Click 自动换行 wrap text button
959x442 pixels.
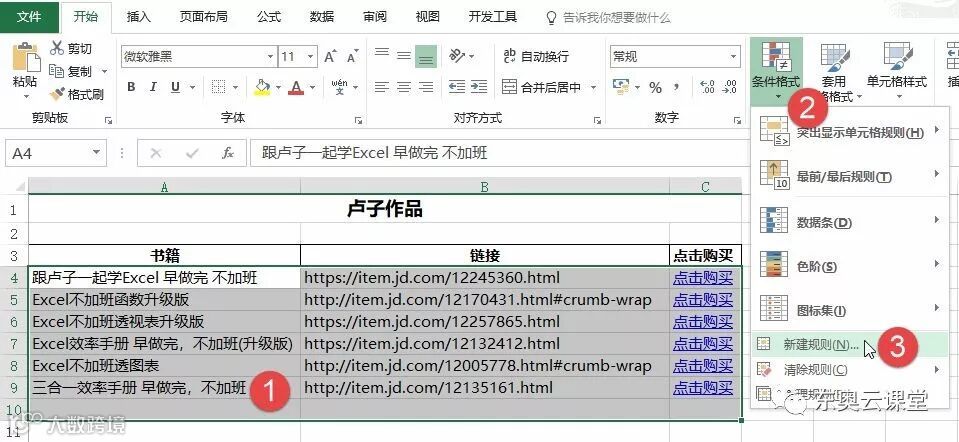[x=536, y=56]
